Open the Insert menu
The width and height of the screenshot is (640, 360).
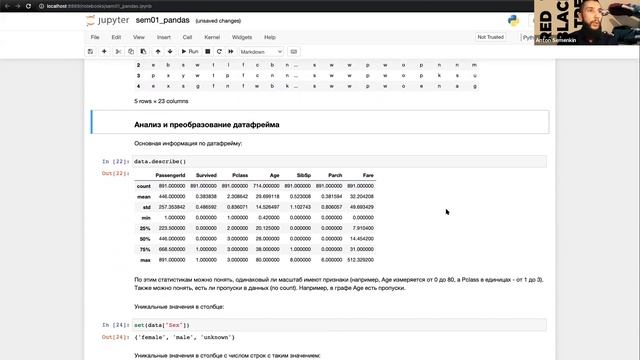164,37
